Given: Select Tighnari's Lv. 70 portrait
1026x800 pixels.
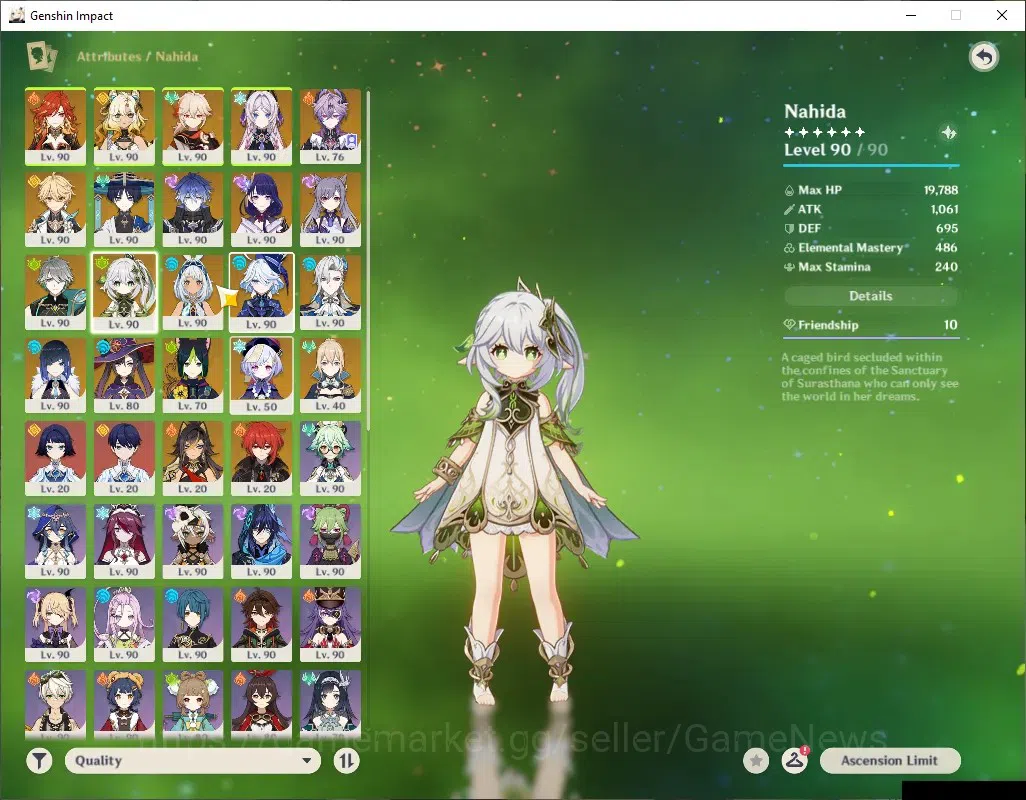Looking at the screenshot, I should [x=192, y=375].
